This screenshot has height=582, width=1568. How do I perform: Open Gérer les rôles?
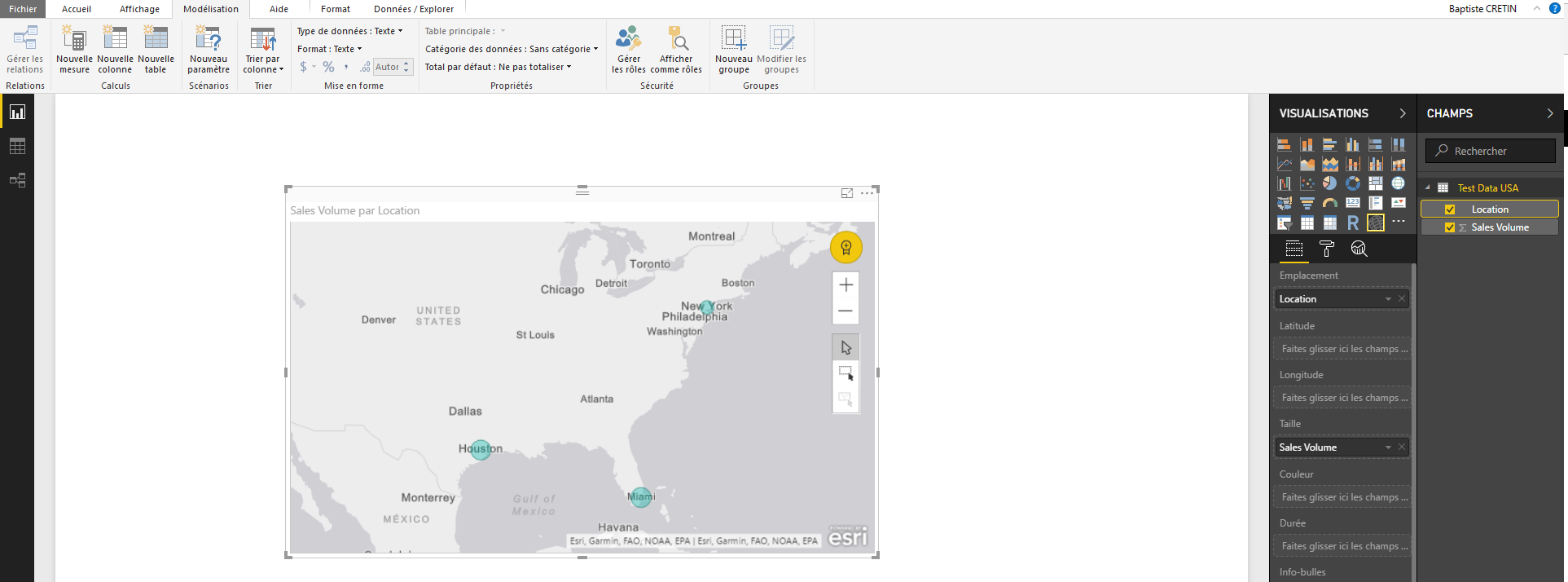[x=628, y=50]
